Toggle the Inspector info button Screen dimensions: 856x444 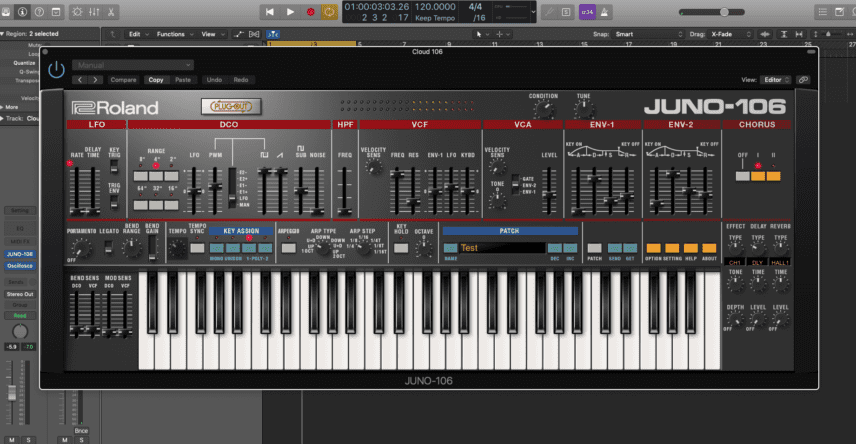coord(22,11)
